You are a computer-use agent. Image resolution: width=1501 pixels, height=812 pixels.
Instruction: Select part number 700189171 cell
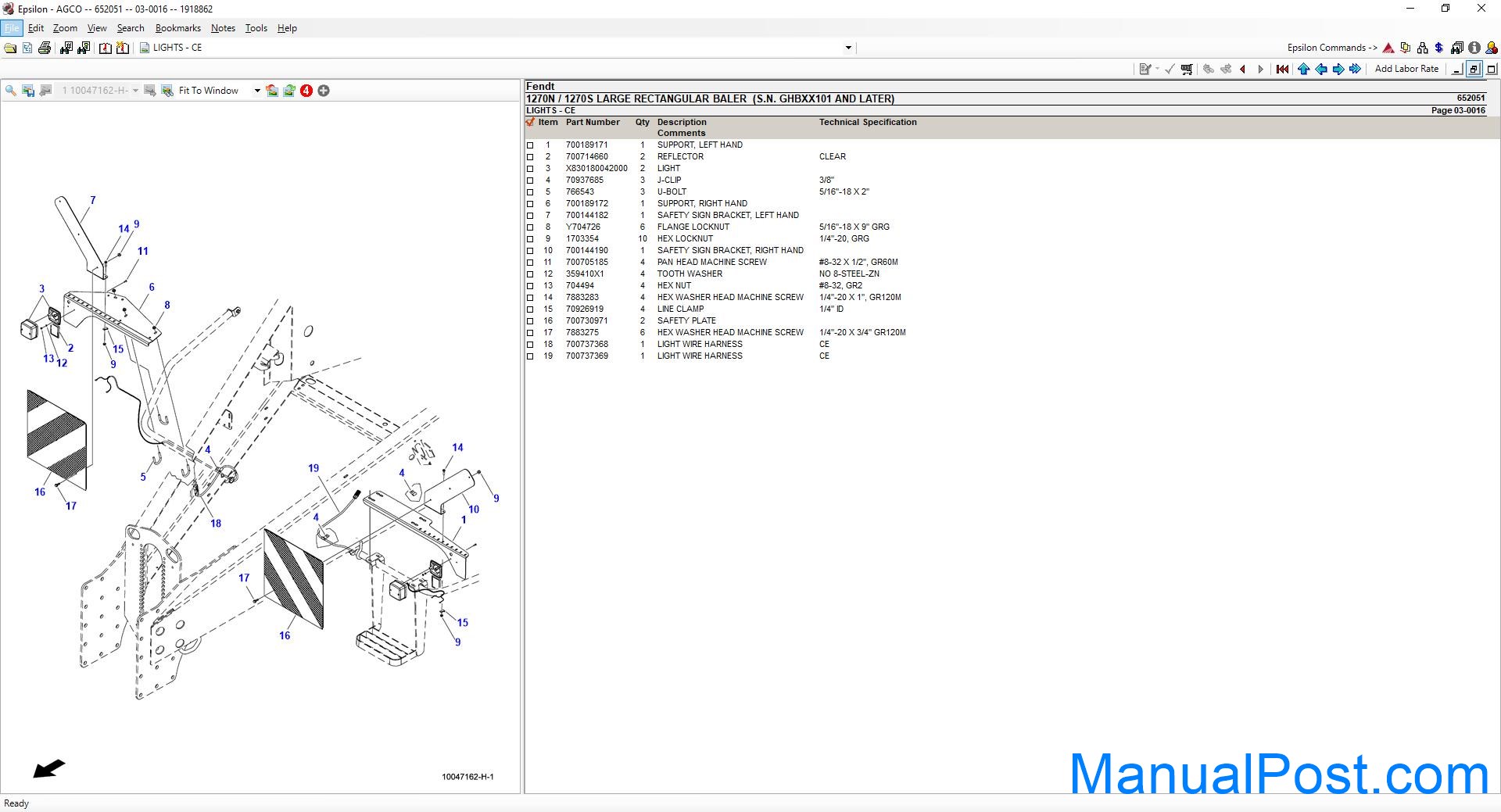tap(587, 145)
